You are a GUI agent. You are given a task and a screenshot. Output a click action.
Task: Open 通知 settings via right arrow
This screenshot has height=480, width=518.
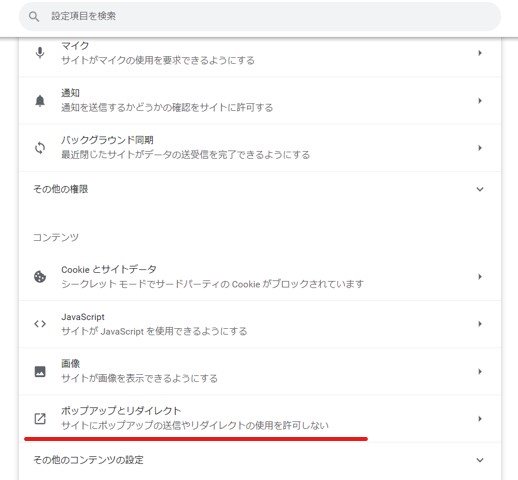point(480,100)
